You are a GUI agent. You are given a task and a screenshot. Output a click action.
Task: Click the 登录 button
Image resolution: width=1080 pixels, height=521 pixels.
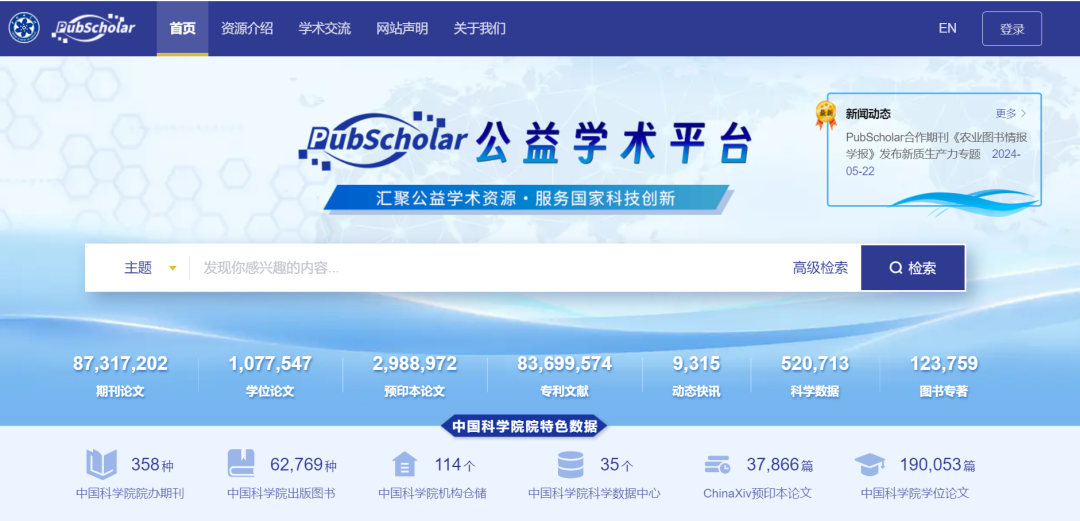pos(1012,29)
